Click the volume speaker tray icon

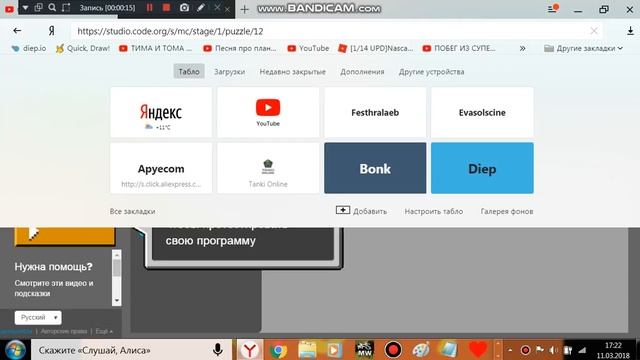point(553,350)
